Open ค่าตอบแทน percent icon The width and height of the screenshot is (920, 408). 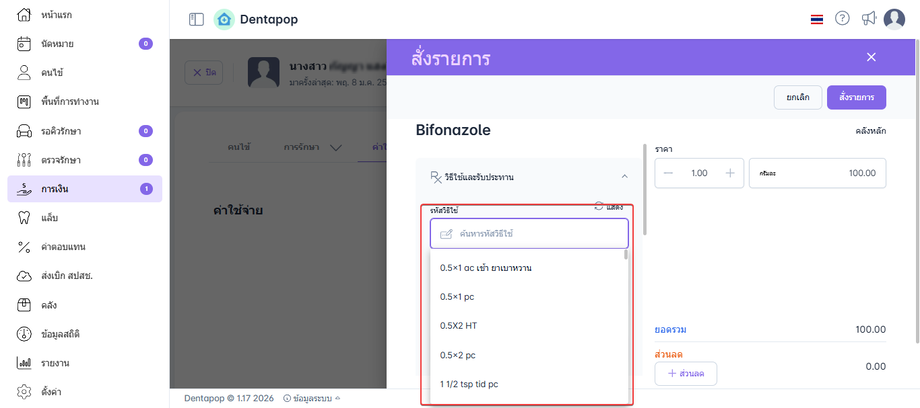[x=25, y=246]
